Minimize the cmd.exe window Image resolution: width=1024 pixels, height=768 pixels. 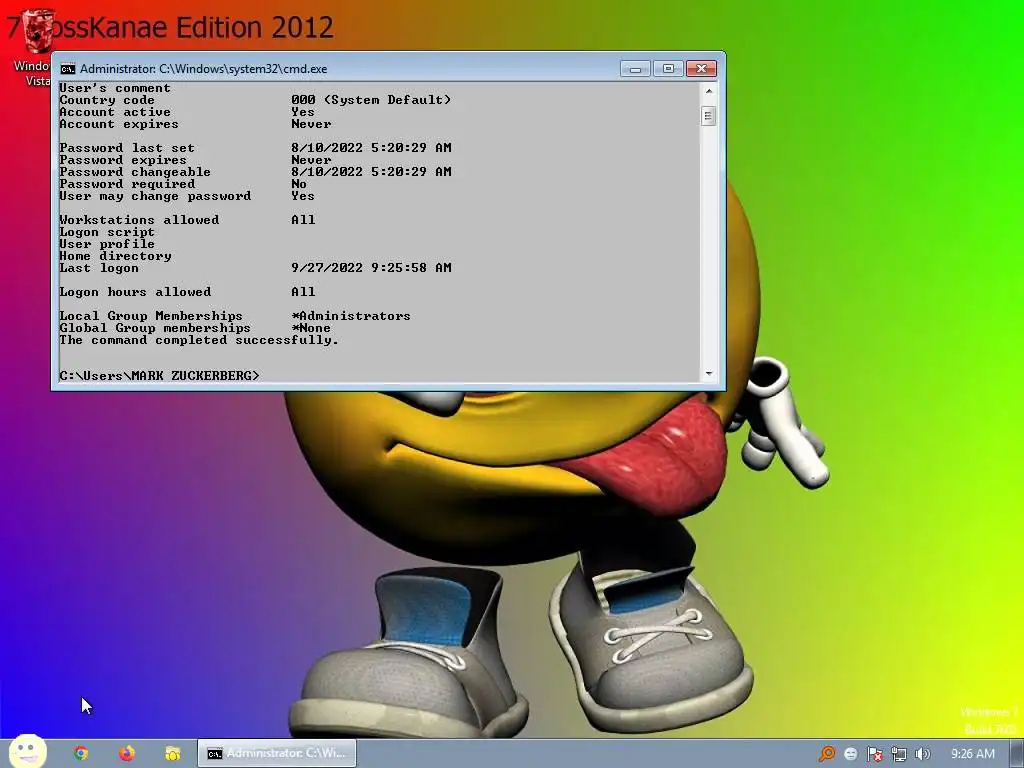click(635, 69)
